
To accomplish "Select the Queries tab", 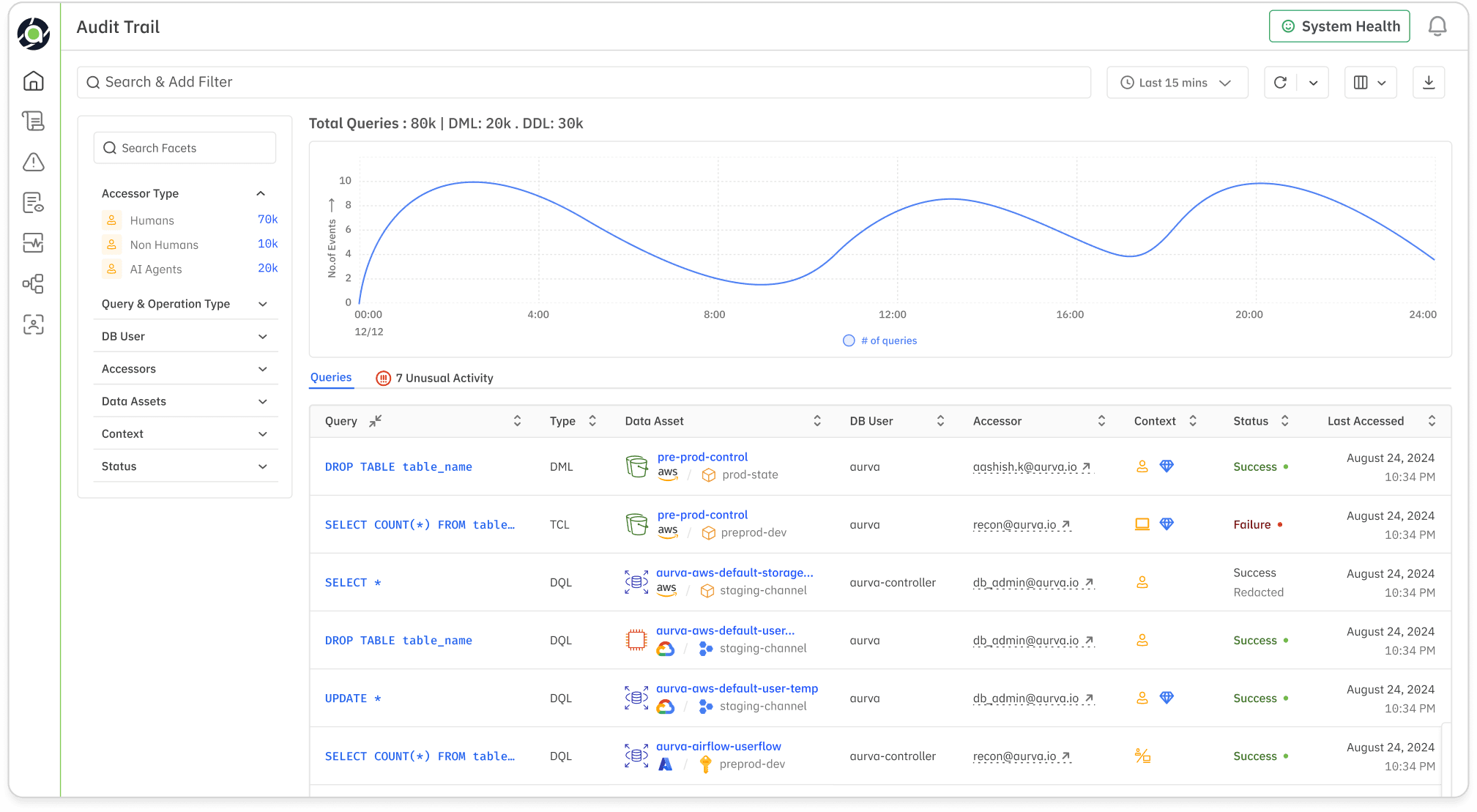I will [331, 377].
